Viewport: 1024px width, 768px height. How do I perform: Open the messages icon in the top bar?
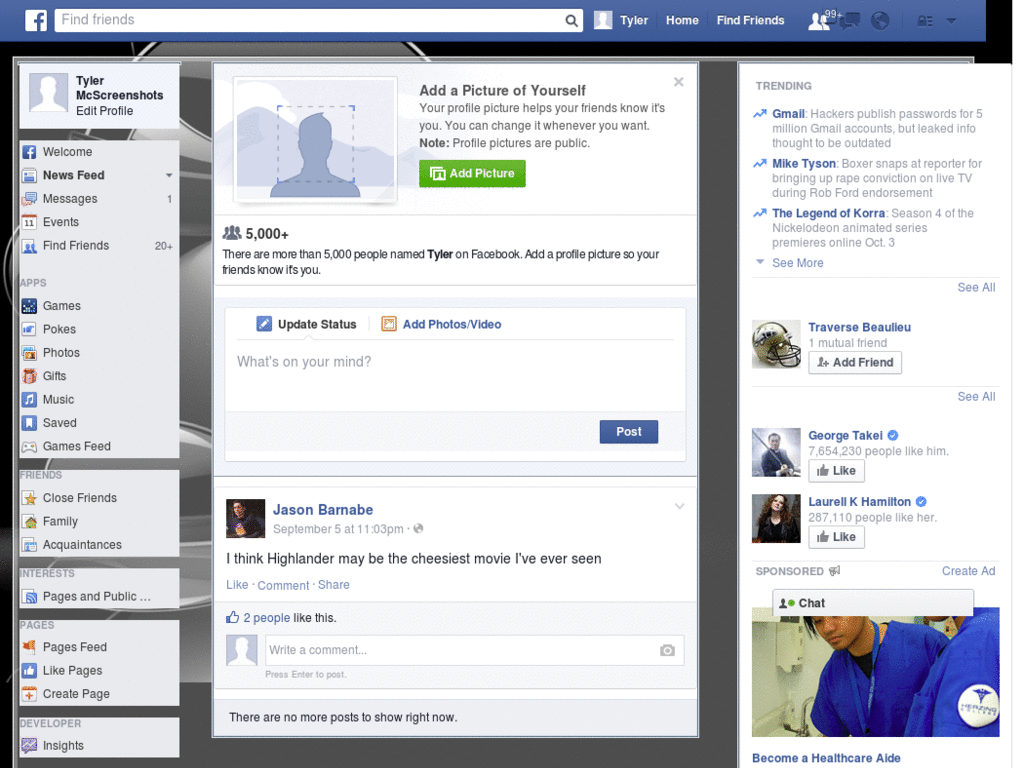click(851, 20)
